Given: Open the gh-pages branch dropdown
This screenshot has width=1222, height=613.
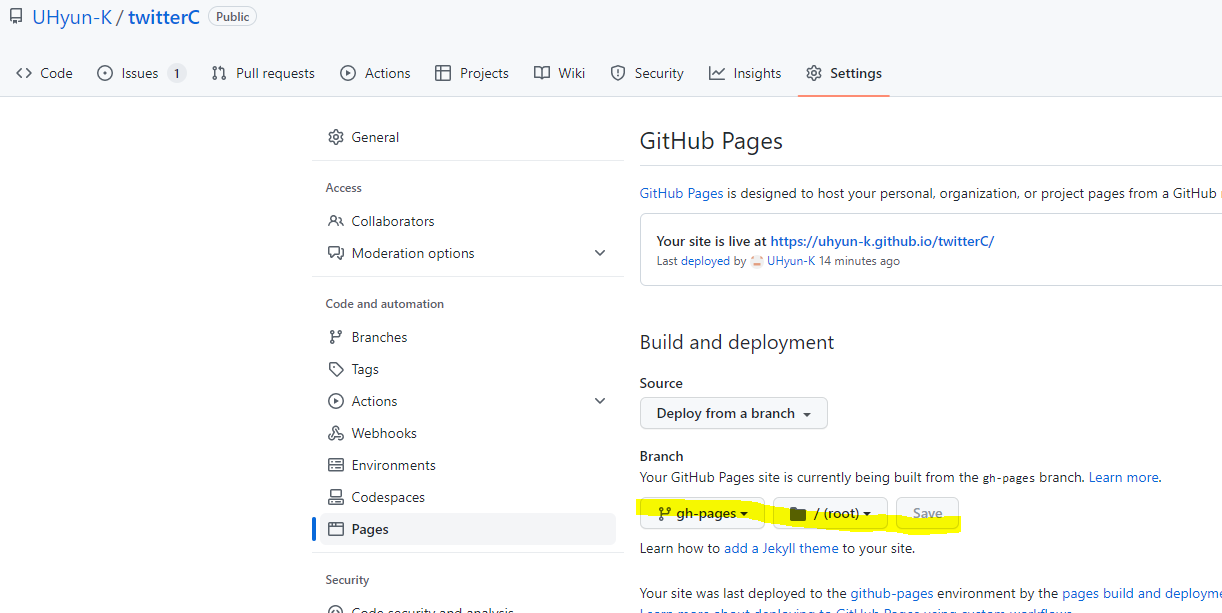Looking at the screenshot, I should 702,513.
